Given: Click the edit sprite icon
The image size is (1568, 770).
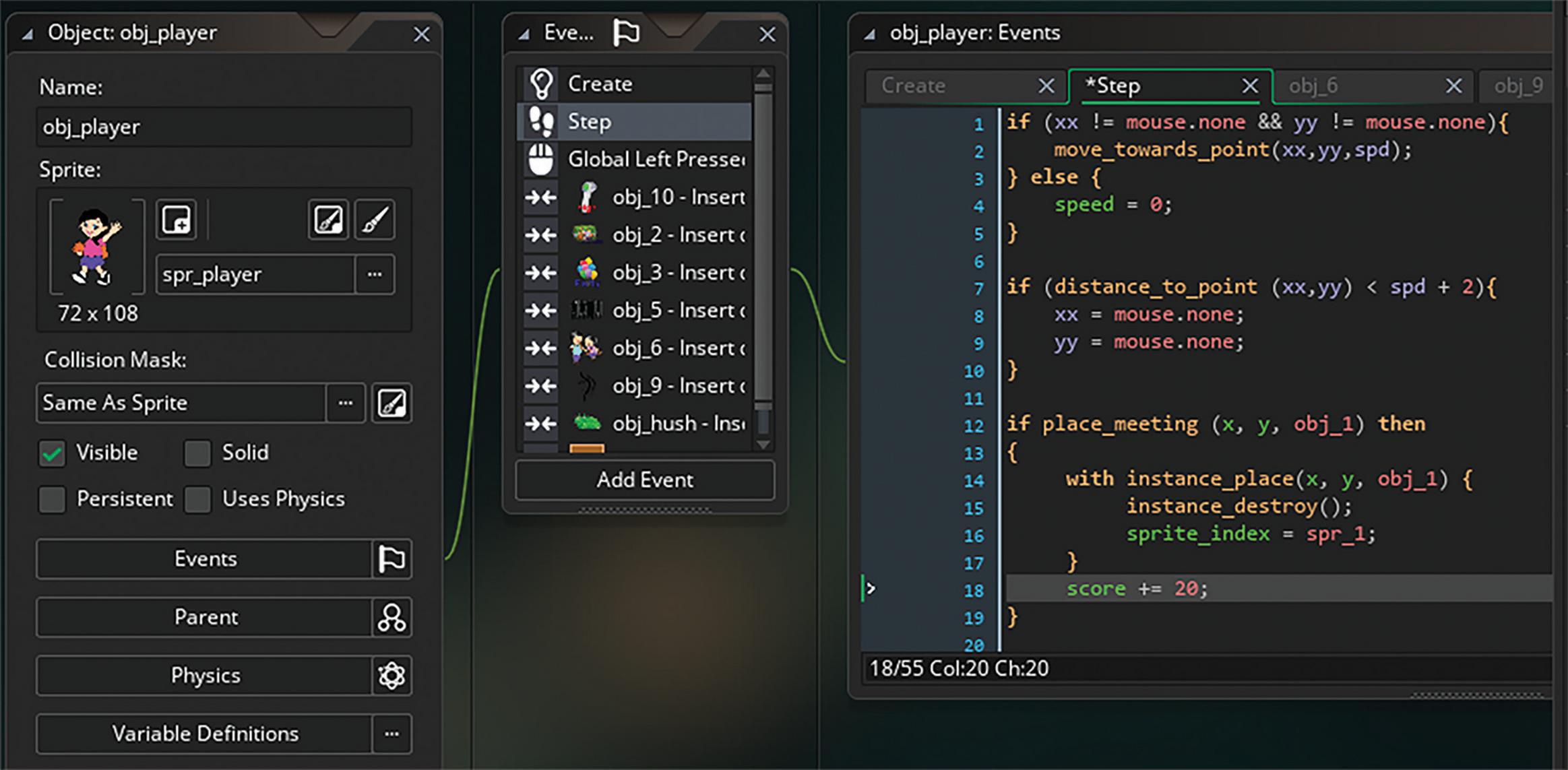Looking at the screenshot, I should click(x=328, y=220).
